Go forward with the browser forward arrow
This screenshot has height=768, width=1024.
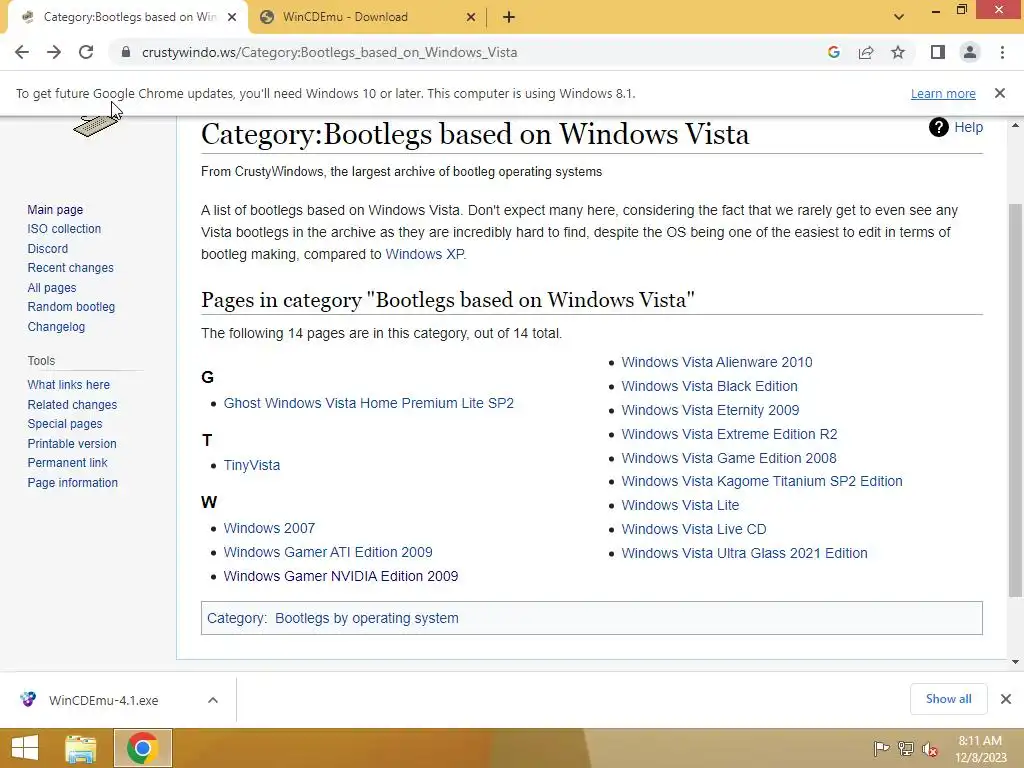pyautogui.click(x=54, y=52)
